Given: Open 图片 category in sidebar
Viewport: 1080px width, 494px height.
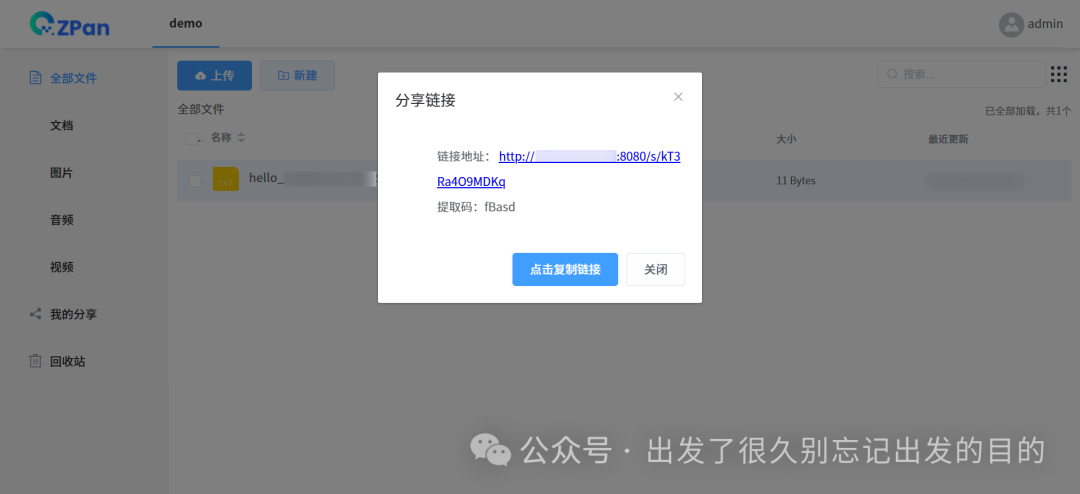Looking at the screenshot, I should (62, 173).
